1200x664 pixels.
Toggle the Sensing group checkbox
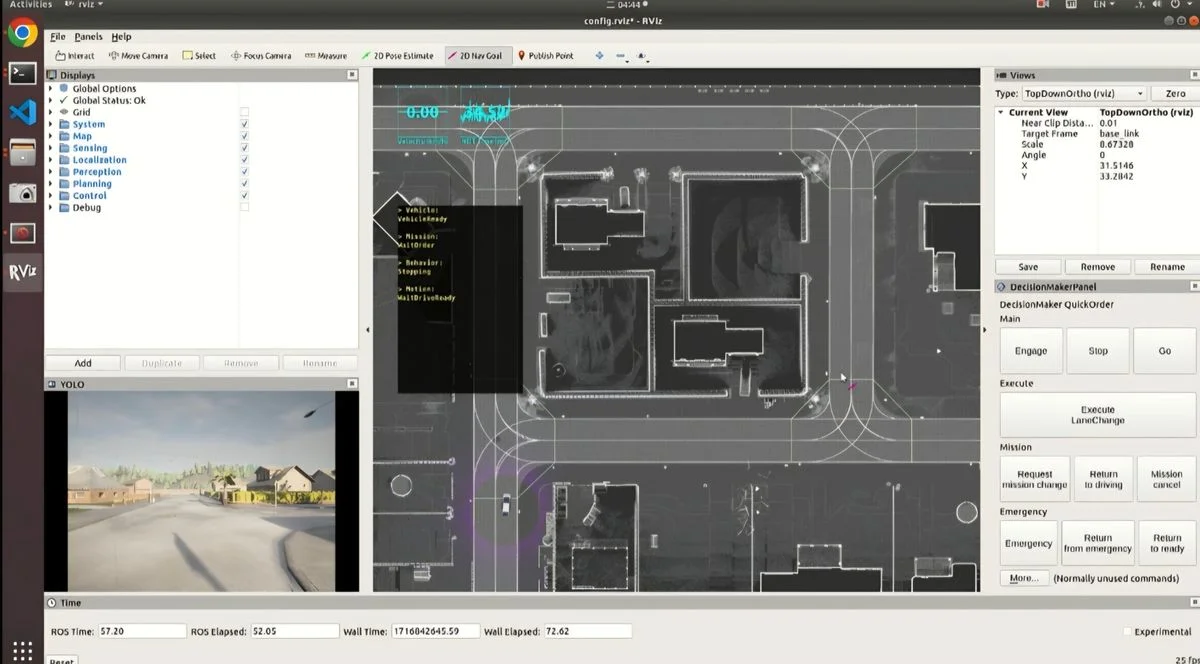click(x=245, y=148)
